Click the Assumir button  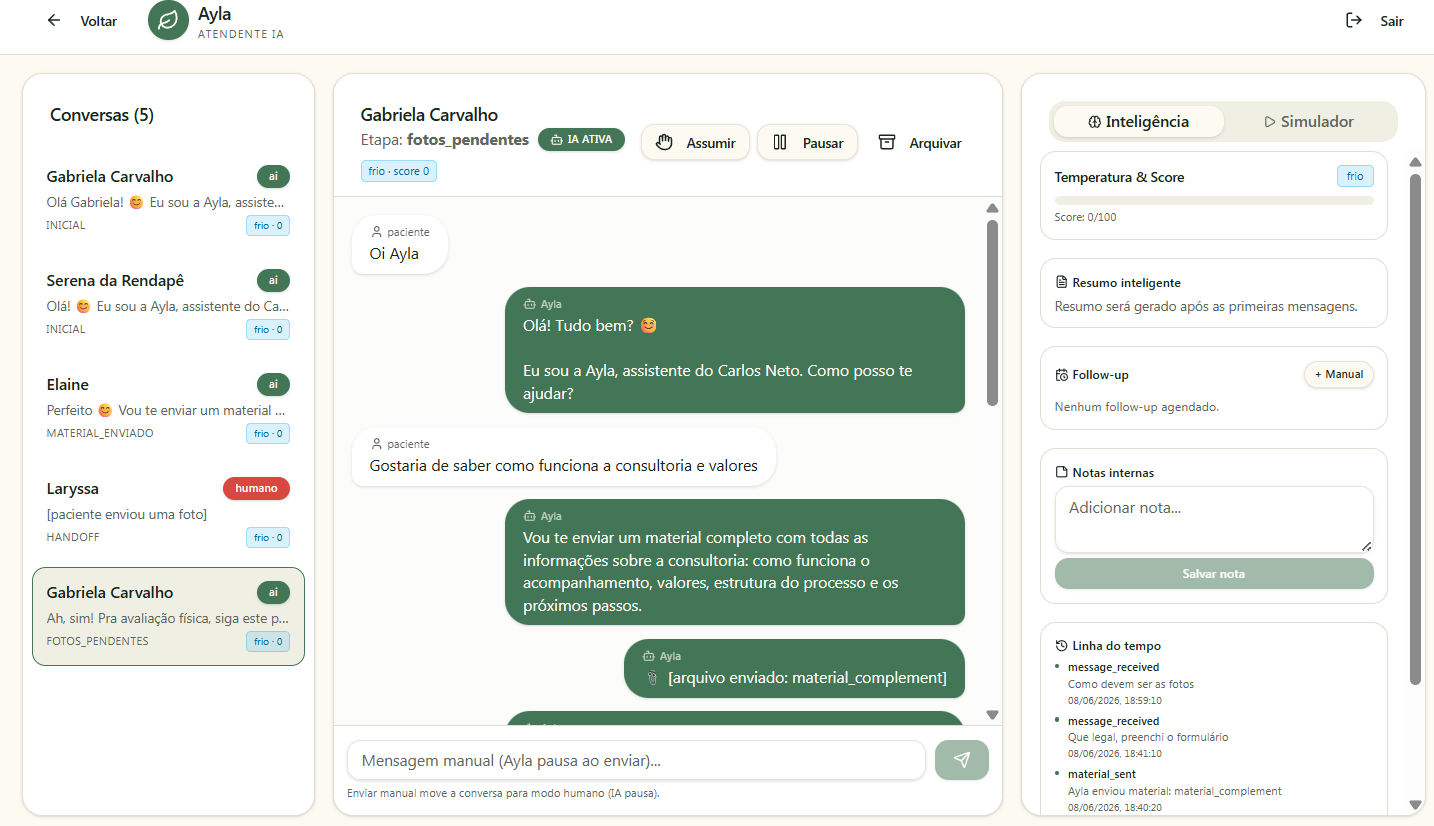(x=695, y=143)
